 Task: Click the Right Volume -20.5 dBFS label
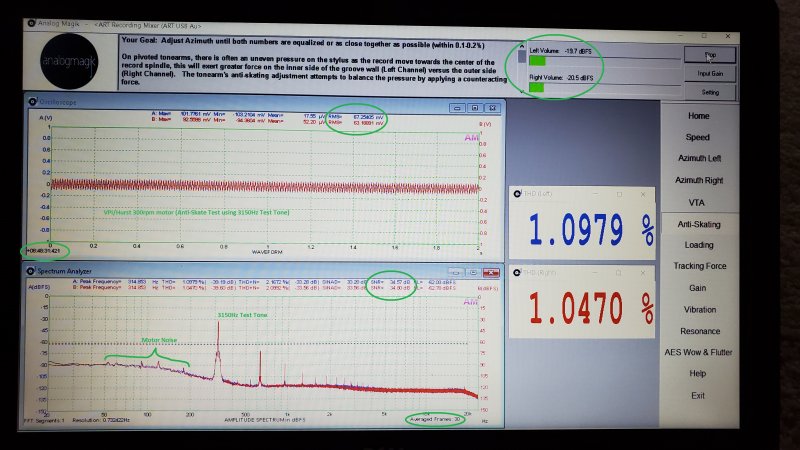click(x=561, y=78)
